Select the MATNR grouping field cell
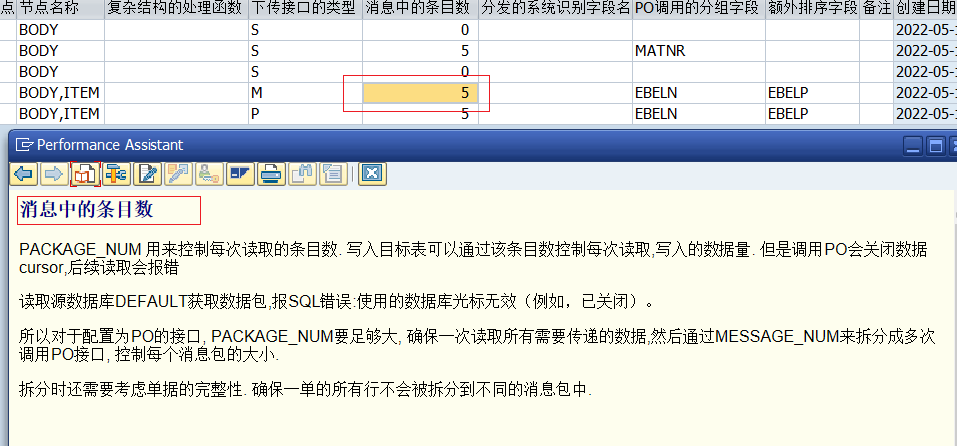 pos(699,51)
